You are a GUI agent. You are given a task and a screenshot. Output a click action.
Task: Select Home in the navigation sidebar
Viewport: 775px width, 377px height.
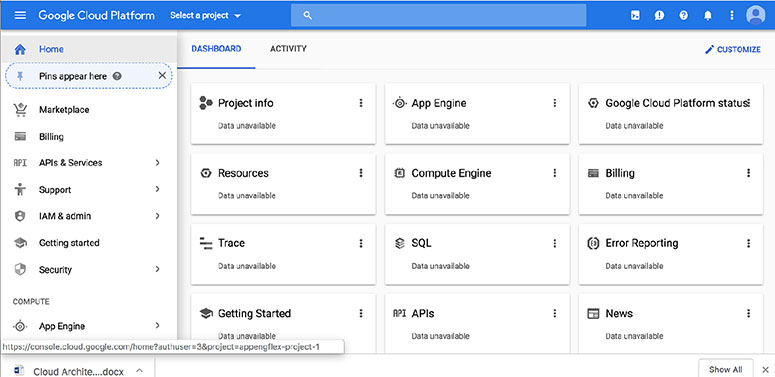coord(88,49)
